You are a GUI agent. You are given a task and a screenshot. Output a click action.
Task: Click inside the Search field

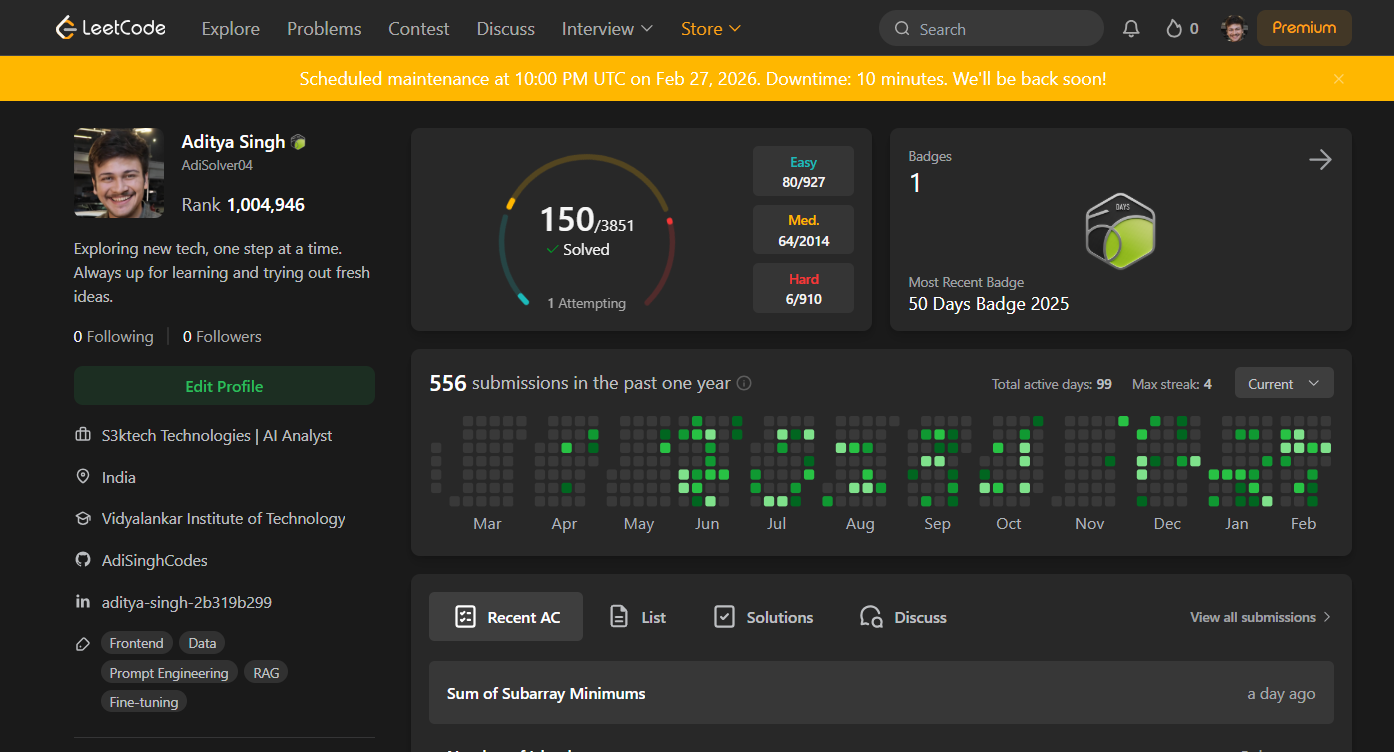[990, 28]
